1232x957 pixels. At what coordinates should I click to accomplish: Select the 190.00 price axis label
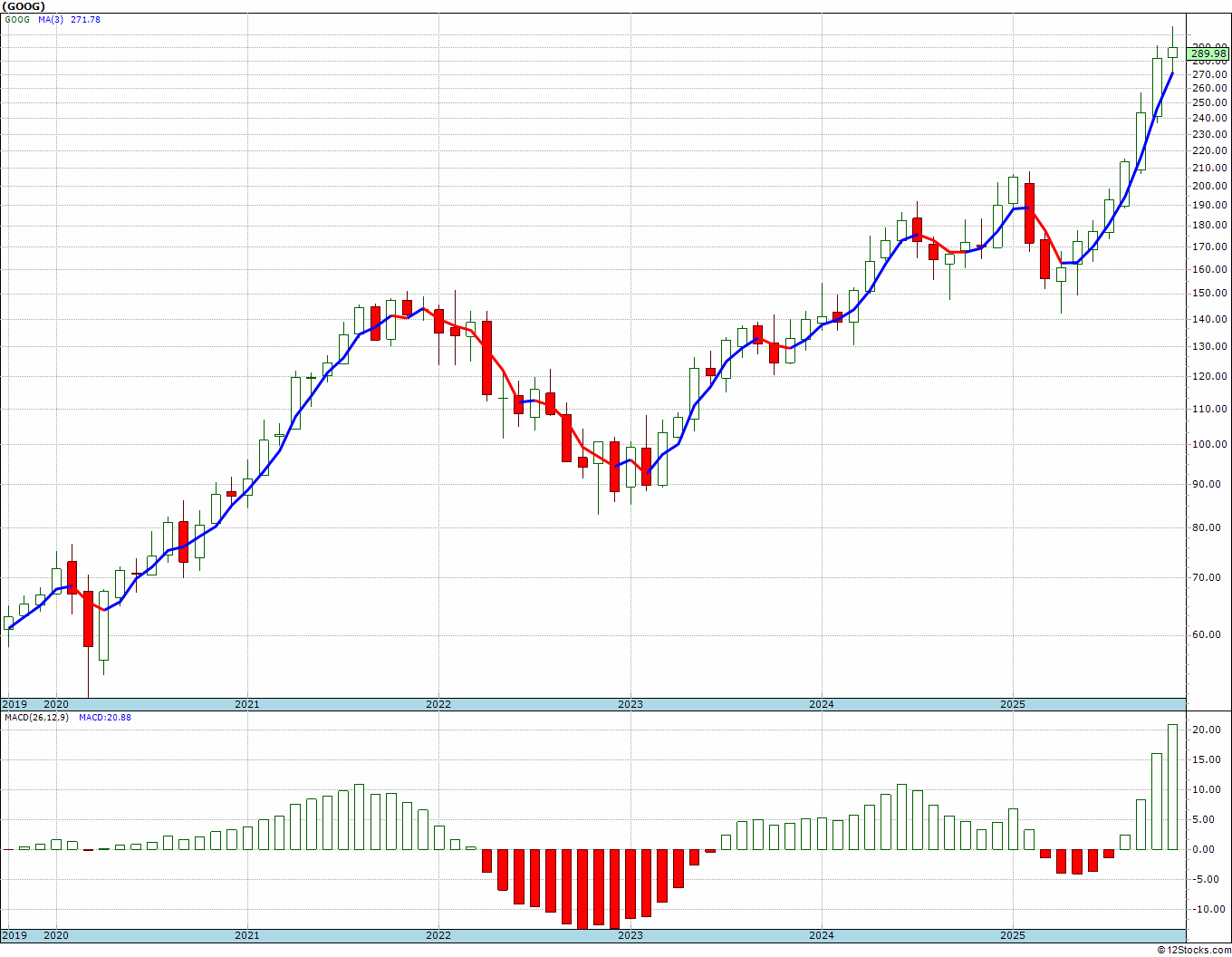(1209, 205)
